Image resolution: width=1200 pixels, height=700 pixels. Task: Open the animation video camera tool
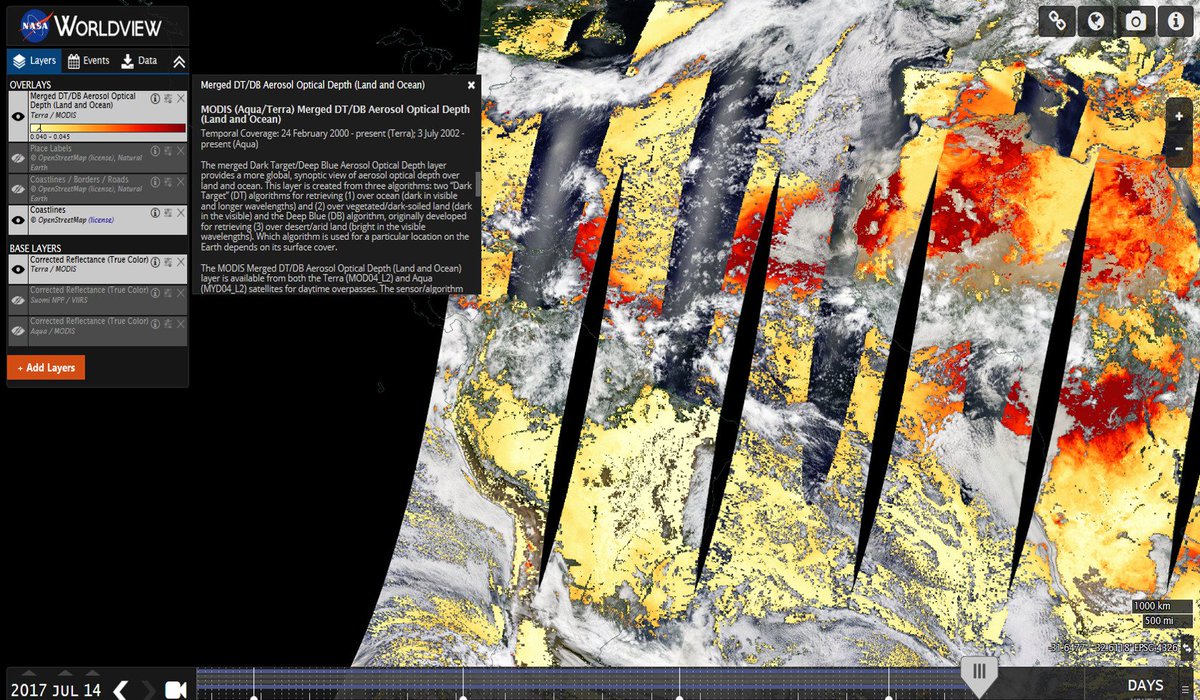tap(176, 690)
